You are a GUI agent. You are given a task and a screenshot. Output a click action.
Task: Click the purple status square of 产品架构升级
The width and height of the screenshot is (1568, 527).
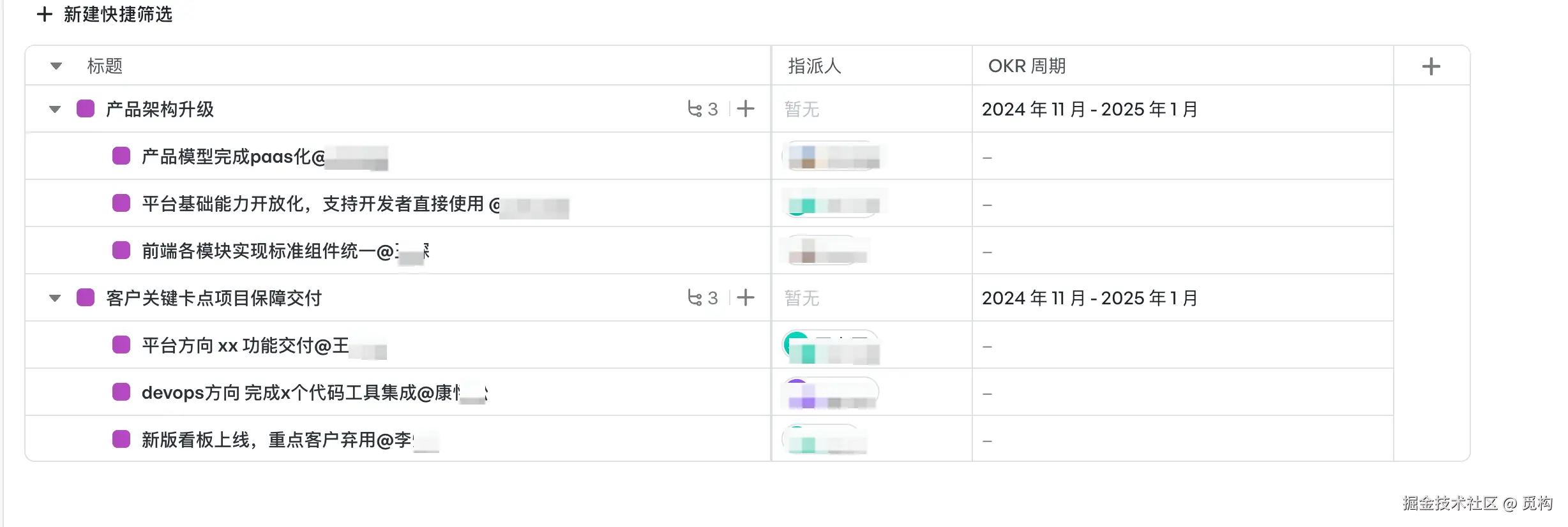tap(86, 108)
